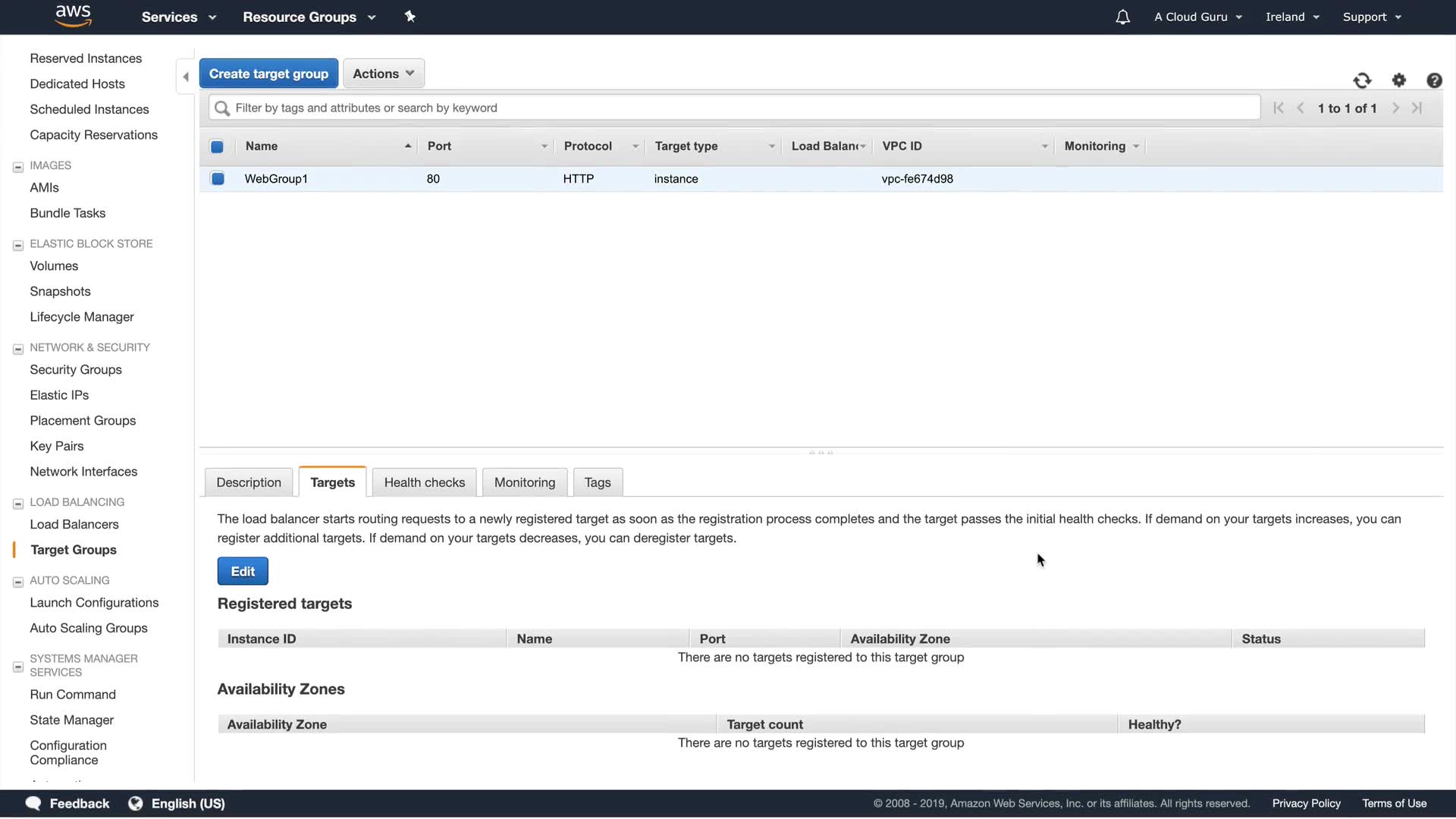
Task: Refresh the target groups list
Action: pyautogui.click(x=1362, y=80)
